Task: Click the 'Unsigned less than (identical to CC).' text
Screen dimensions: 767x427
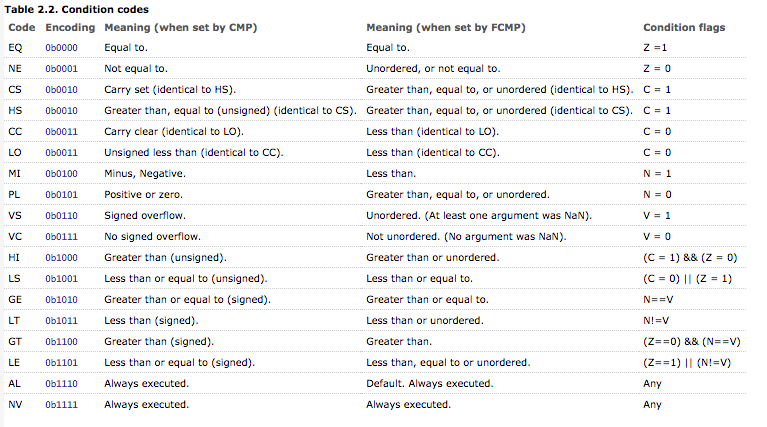Action: (x=194, y=152)
